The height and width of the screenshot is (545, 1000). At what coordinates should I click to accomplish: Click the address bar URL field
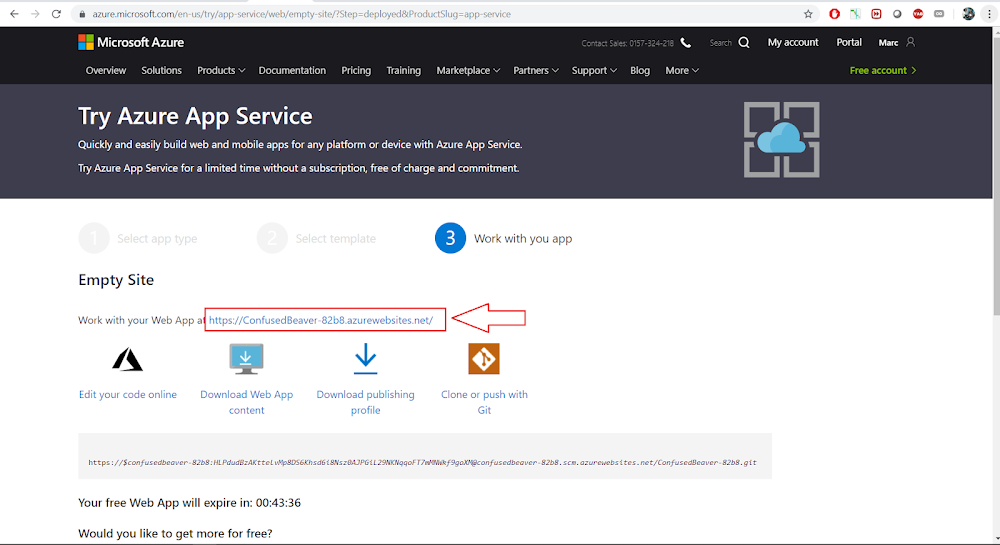(440, 14)
